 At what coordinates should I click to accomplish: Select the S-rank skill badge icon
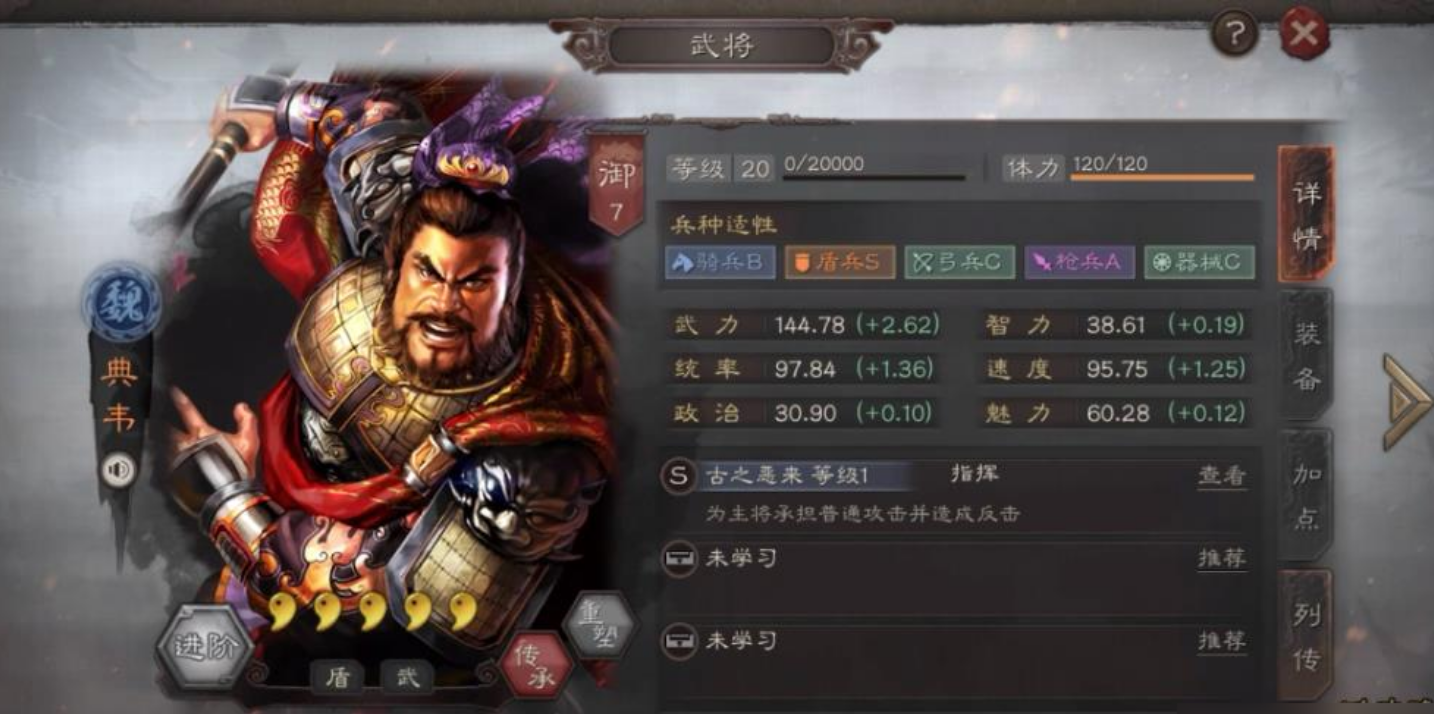(x=678, y=476)
